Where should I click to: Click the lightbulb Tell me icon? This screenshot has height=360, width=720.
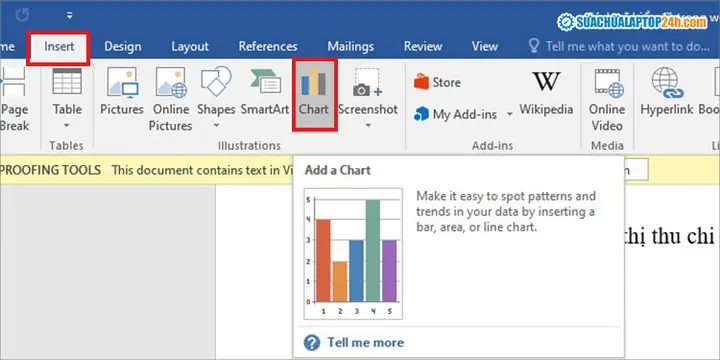click(x=534, y=46)
